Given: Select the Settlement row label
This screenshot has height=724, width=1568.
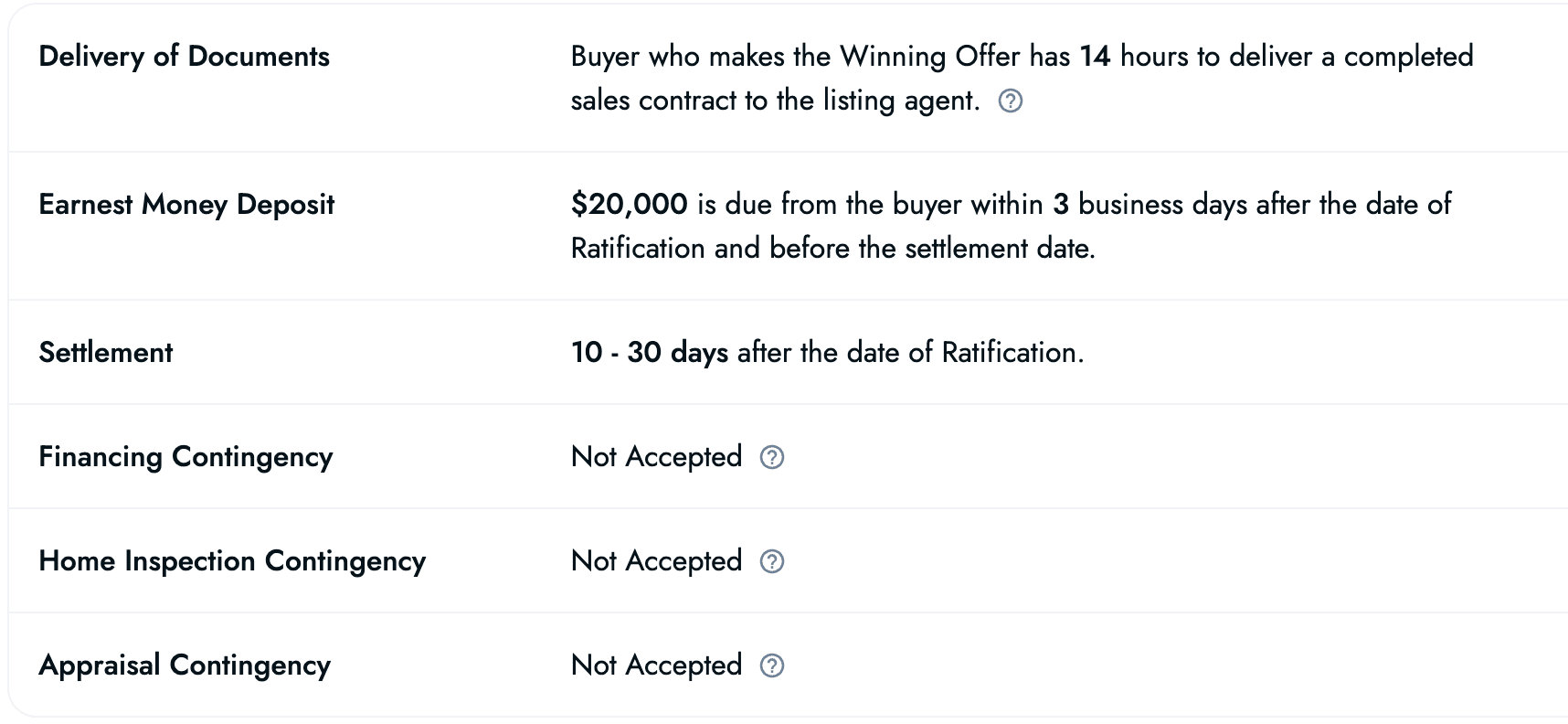Looking at the screenshot, I should [105, 353].
